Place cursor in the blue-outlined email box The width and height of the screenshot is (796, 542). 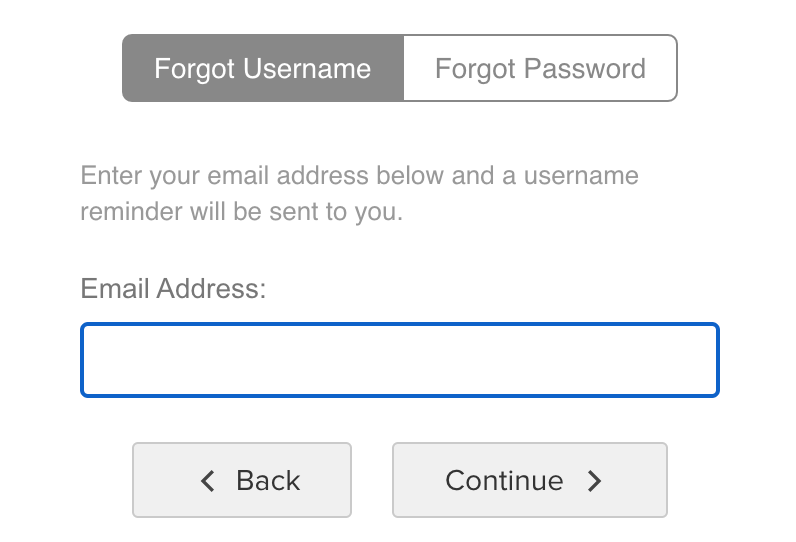pos(399,360)
